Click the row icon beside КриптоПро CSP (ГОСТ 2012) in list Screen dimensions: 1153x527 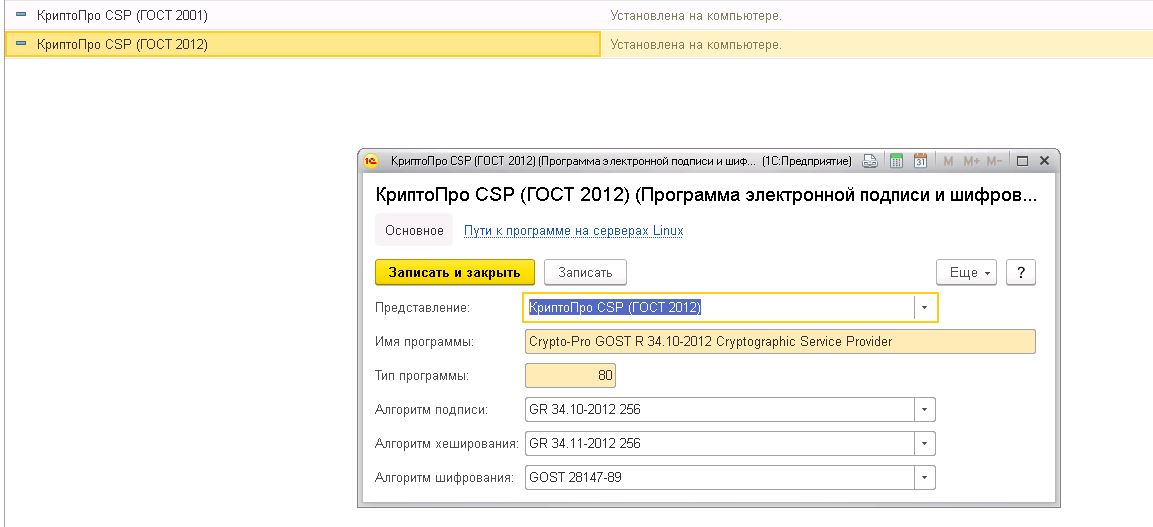pos(21,44)
